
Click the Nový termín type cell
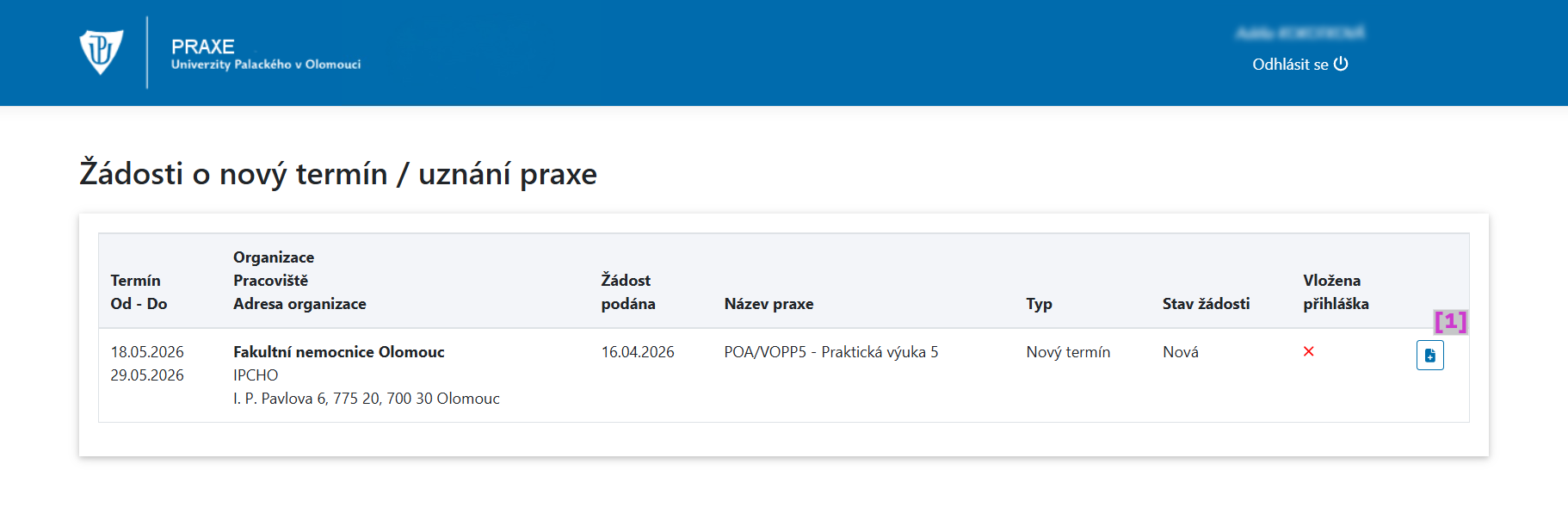(x=1068, y=352)
